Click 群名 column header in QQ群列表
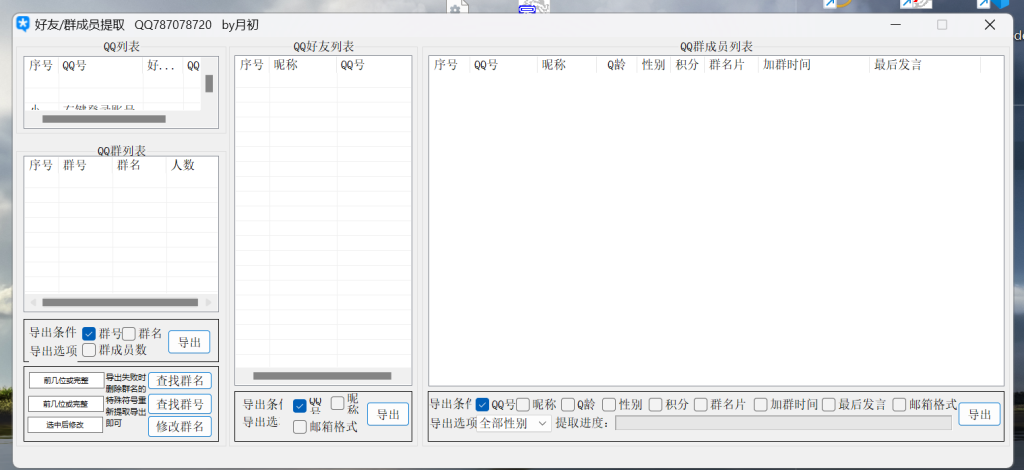The width and height of the screenshot is (1024, 470). pos(139,165)
